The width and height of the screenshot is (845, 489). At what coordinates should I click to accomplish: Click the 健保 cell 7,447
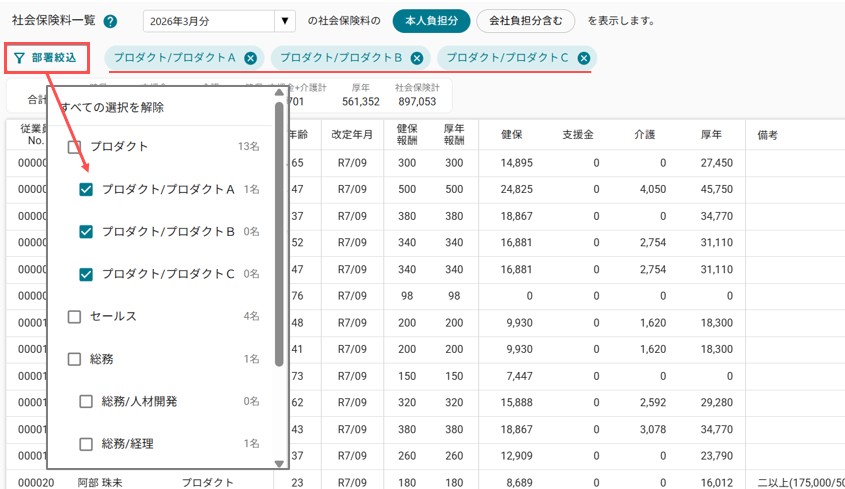[x=520, y=376]
